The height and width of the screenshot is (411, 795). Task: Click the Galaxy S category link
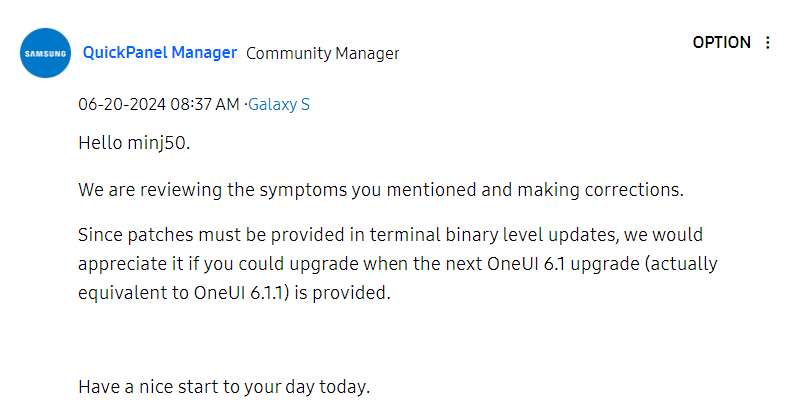(x=279, y=104)
